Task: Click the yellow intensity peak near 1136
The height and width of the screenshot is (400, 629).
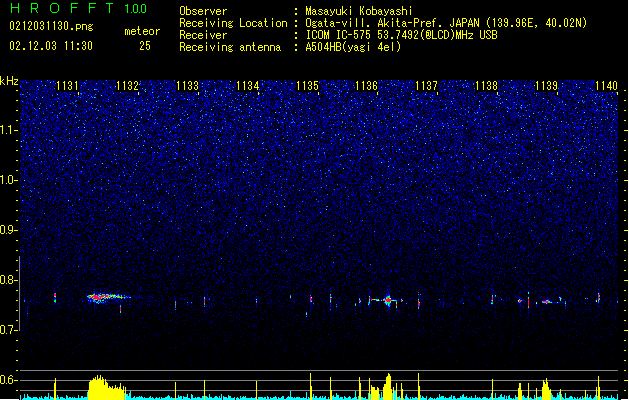Action: click(388, 387)
